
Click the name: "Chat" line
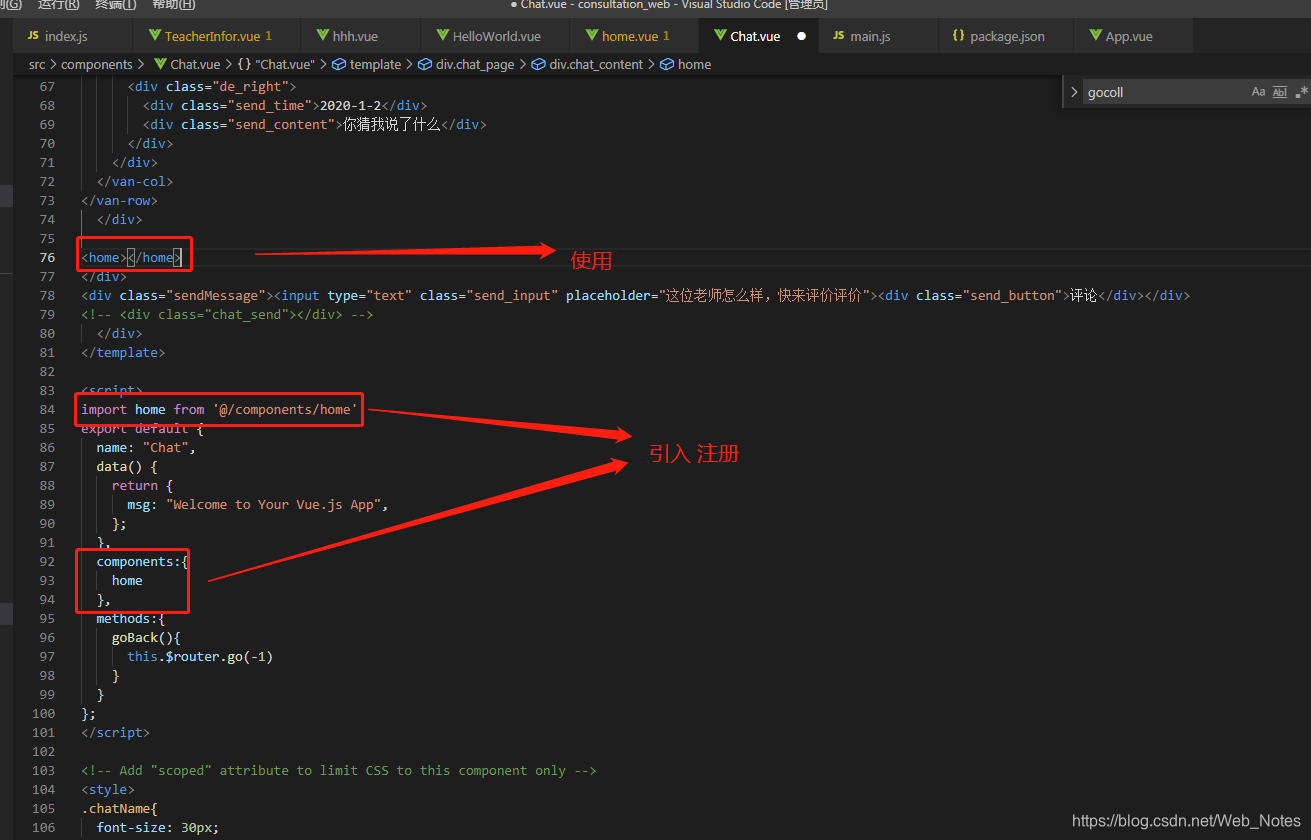click(146, 447)
